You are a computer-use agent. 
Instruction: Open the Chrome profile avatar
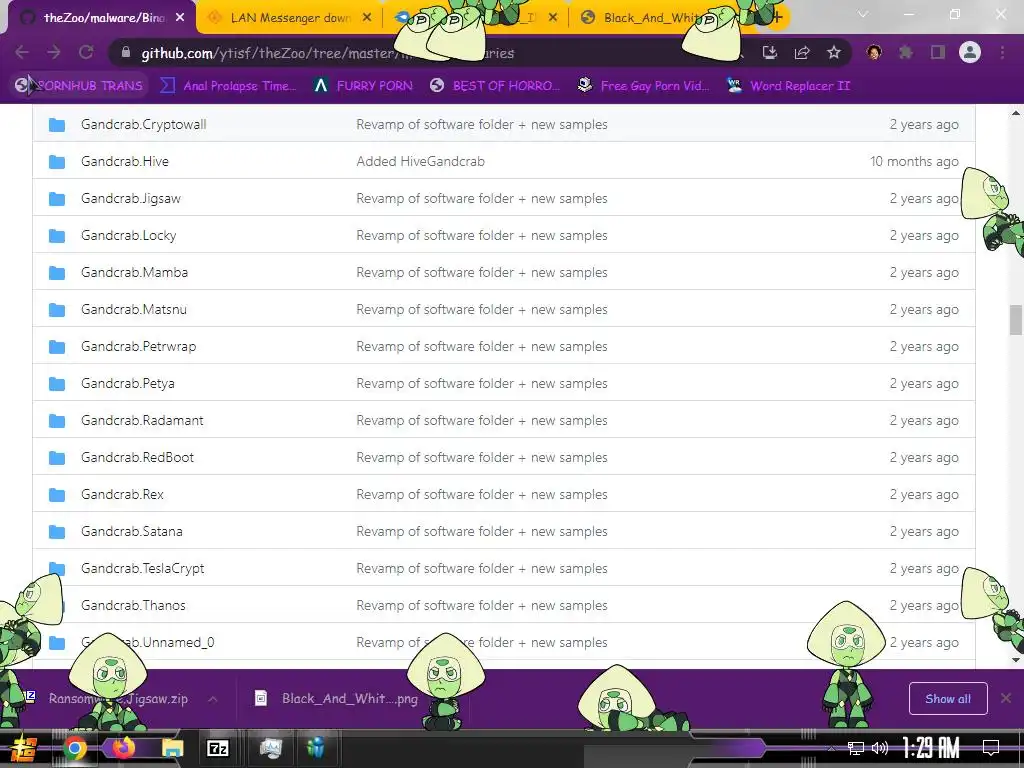click(970, 52)
